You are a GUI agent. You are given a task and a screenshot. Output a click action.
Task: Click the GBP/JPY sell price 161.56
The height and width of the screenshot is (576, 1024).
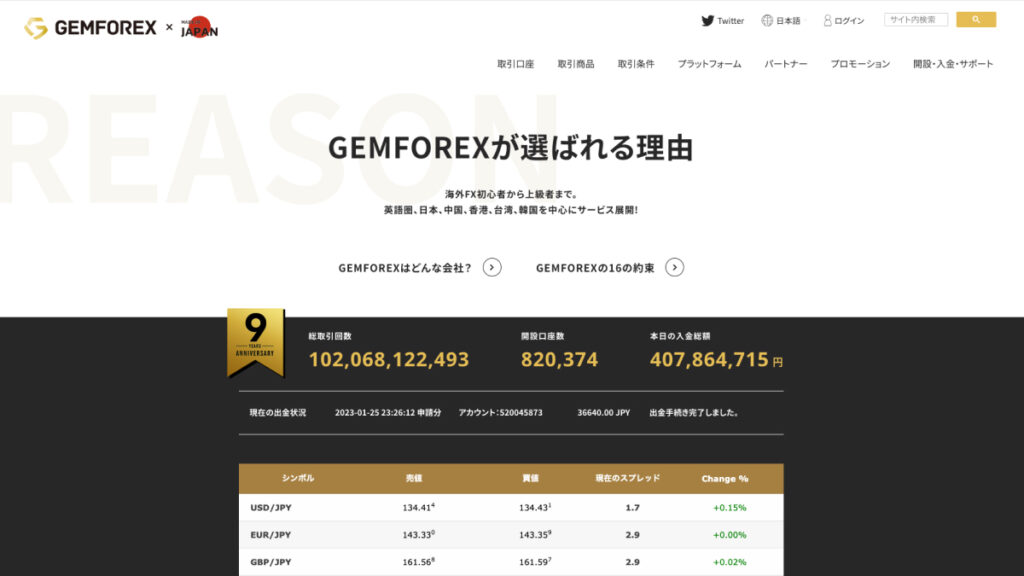click(x=419, y=562)
